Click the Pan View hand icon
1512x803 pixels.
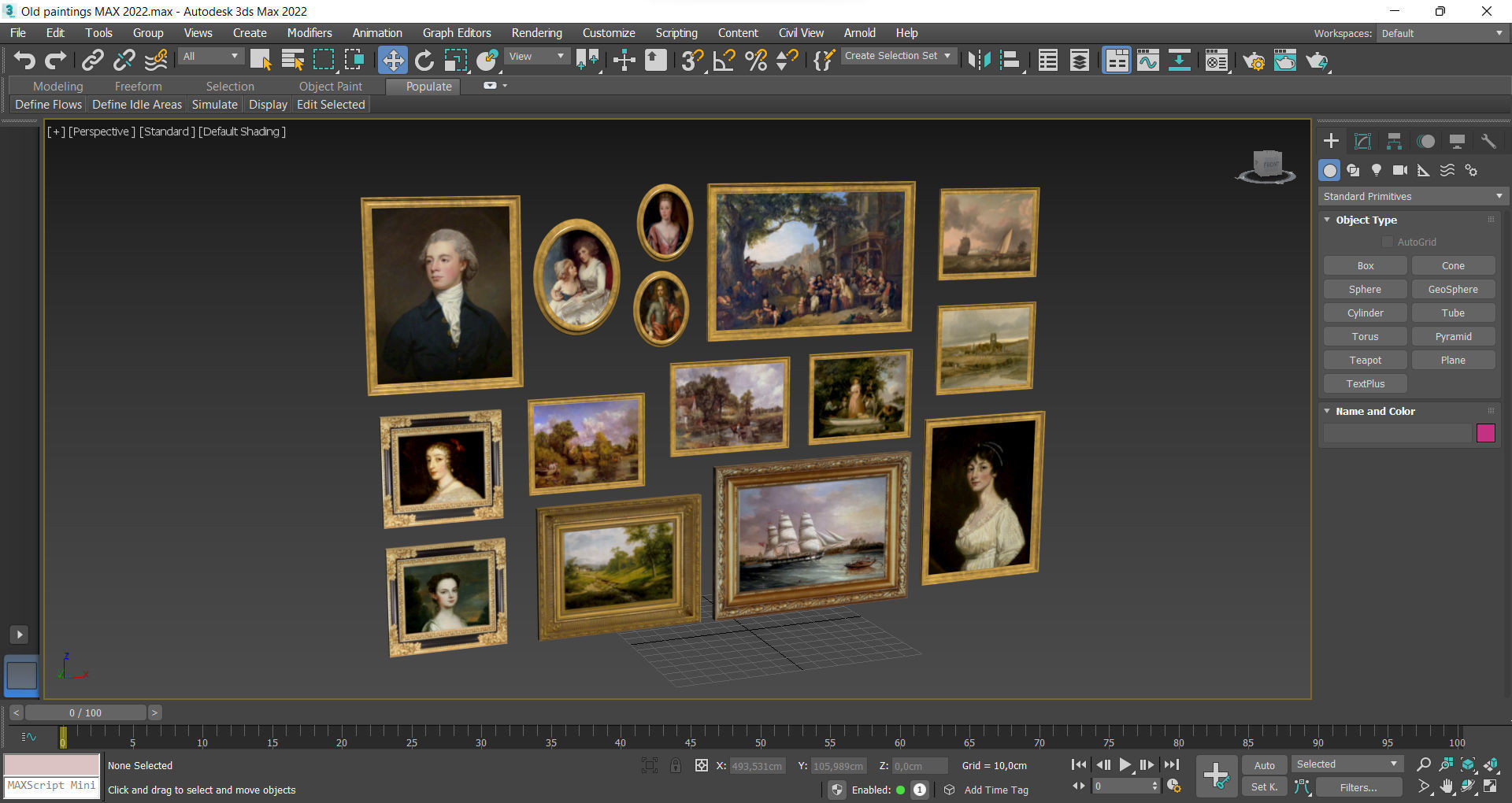[1446, 786]
